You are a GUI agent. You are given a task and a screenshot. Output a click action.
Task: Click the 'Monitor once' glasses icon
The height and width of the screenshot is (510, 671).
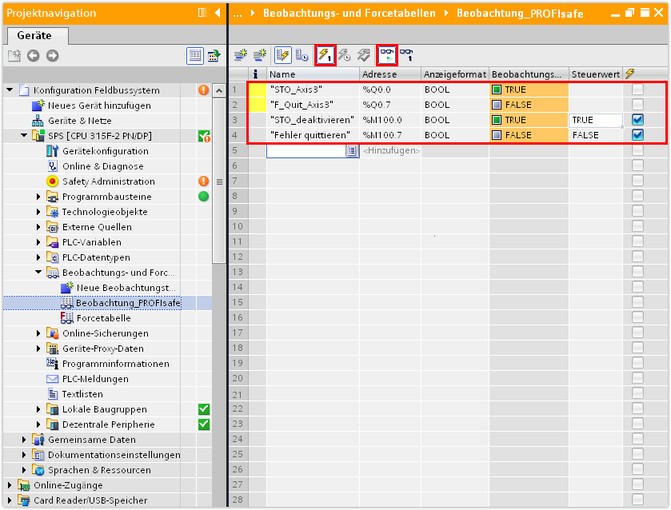407,55
